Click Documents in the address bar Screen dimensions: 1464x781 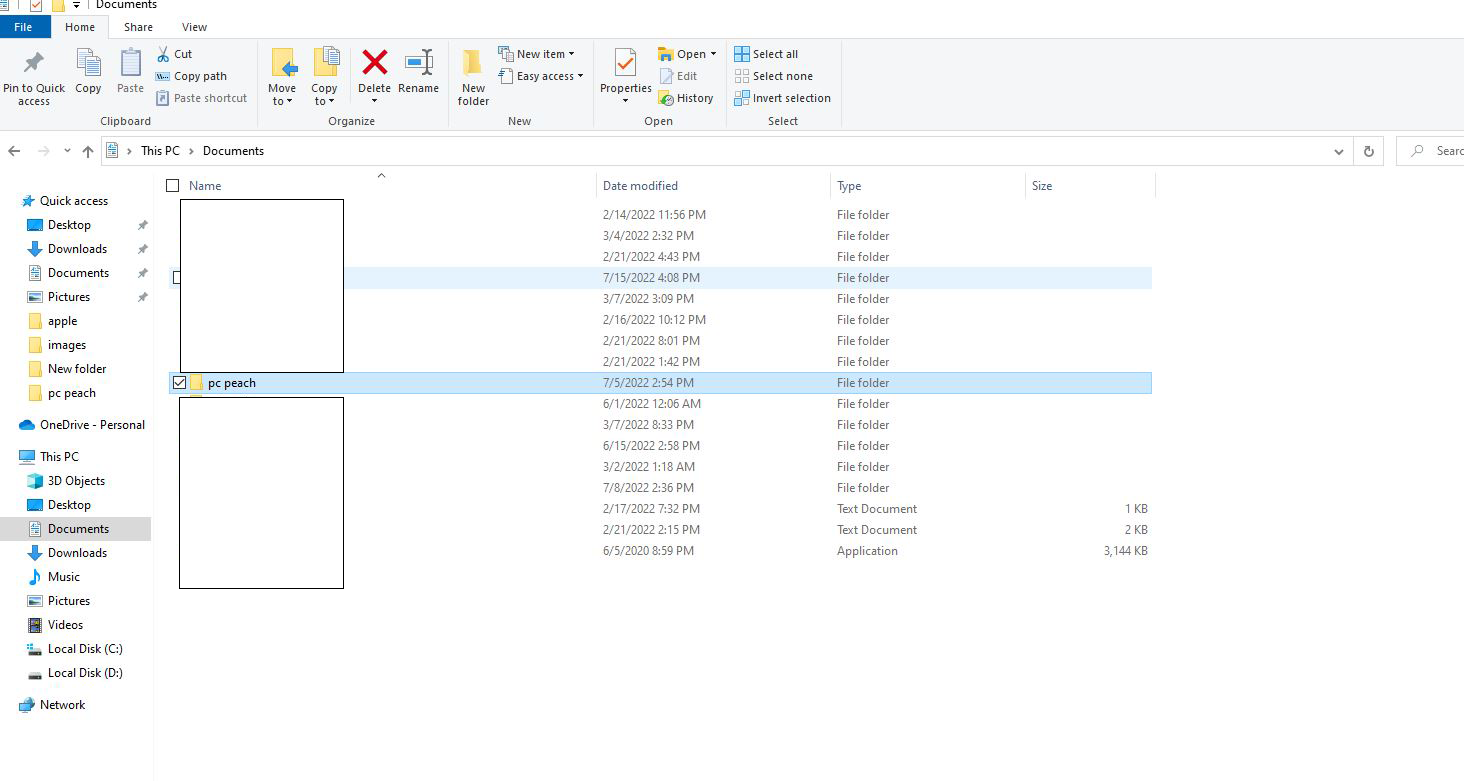pyautogui.click(x=233, y=151)
